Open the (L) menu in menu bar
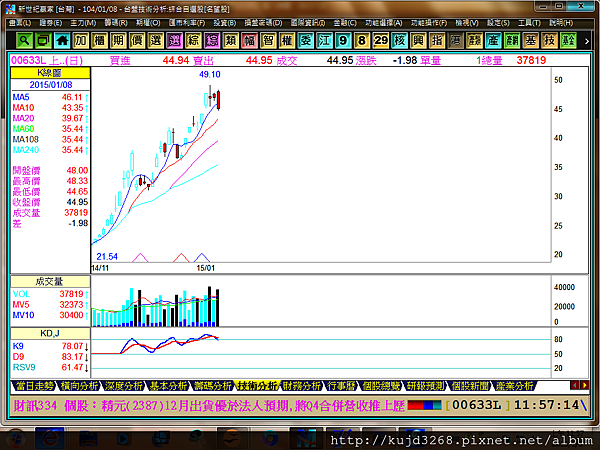Image resolution: width=600 pixels, height=450 pixels. click(20, 23)
